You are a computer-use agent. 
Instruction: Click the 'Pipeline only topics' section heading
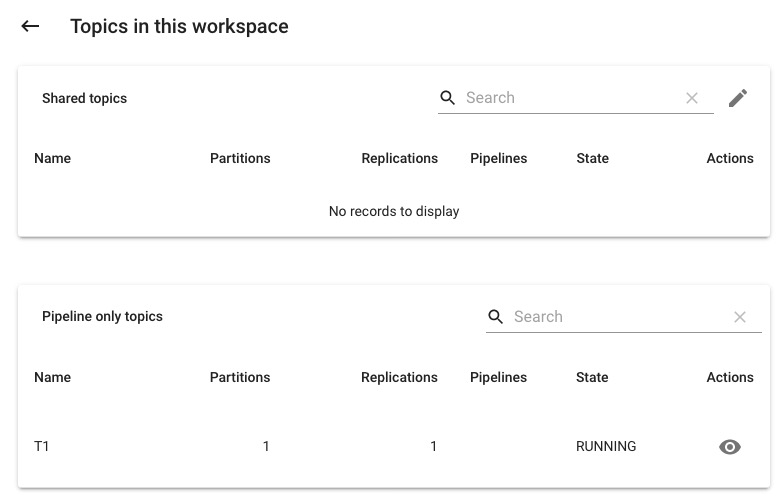(102, 316)
